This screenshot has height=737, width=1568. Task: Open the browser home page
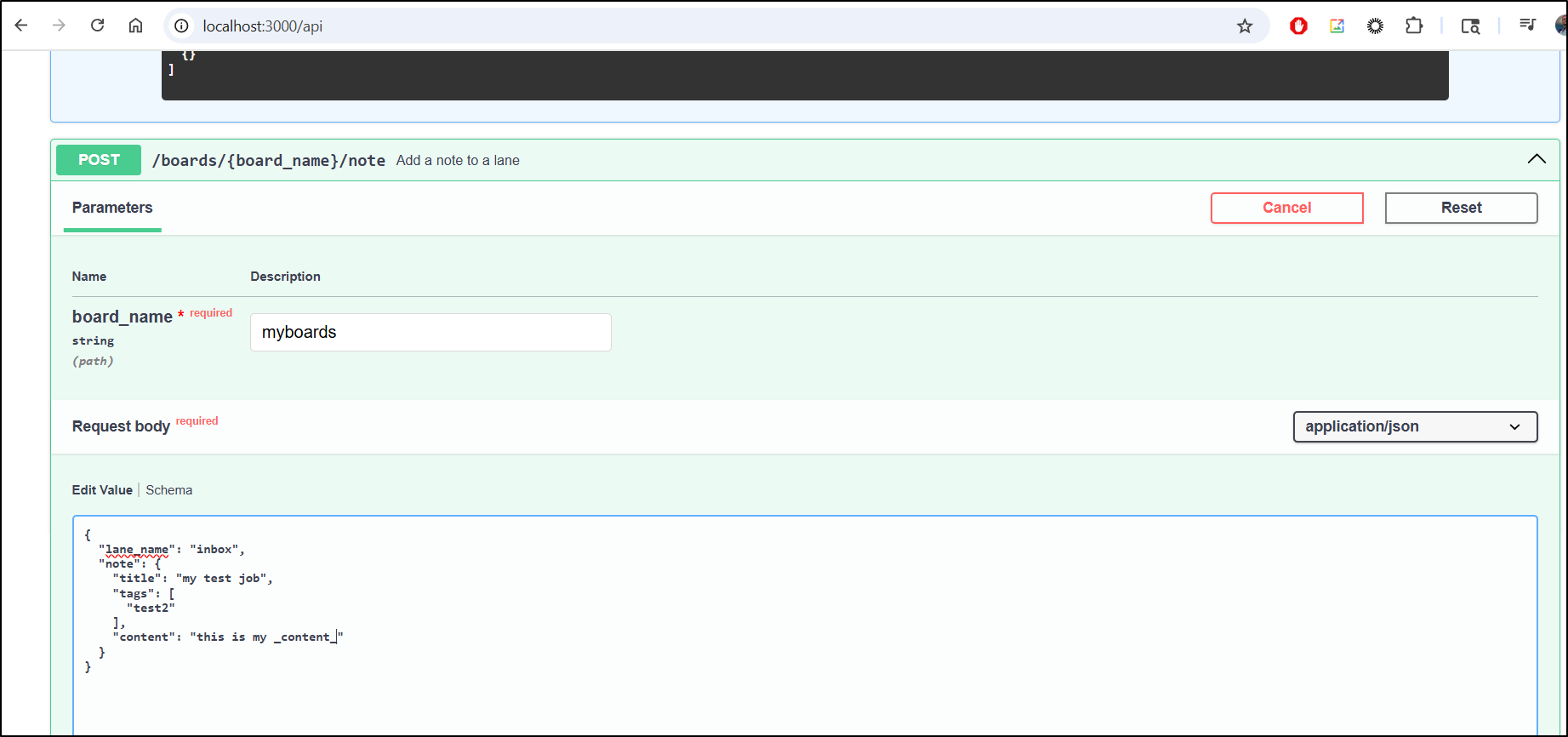coord(135,26)
